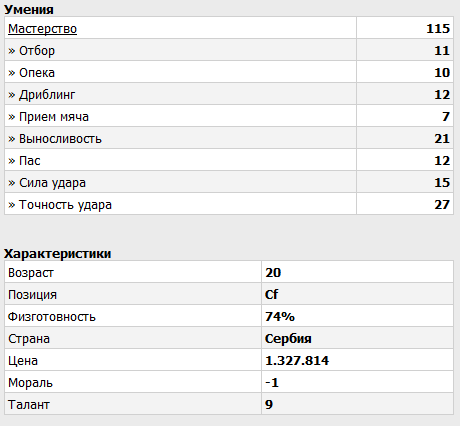
Task: Click the Умения section heading
Action: click(x=29, y=9)
